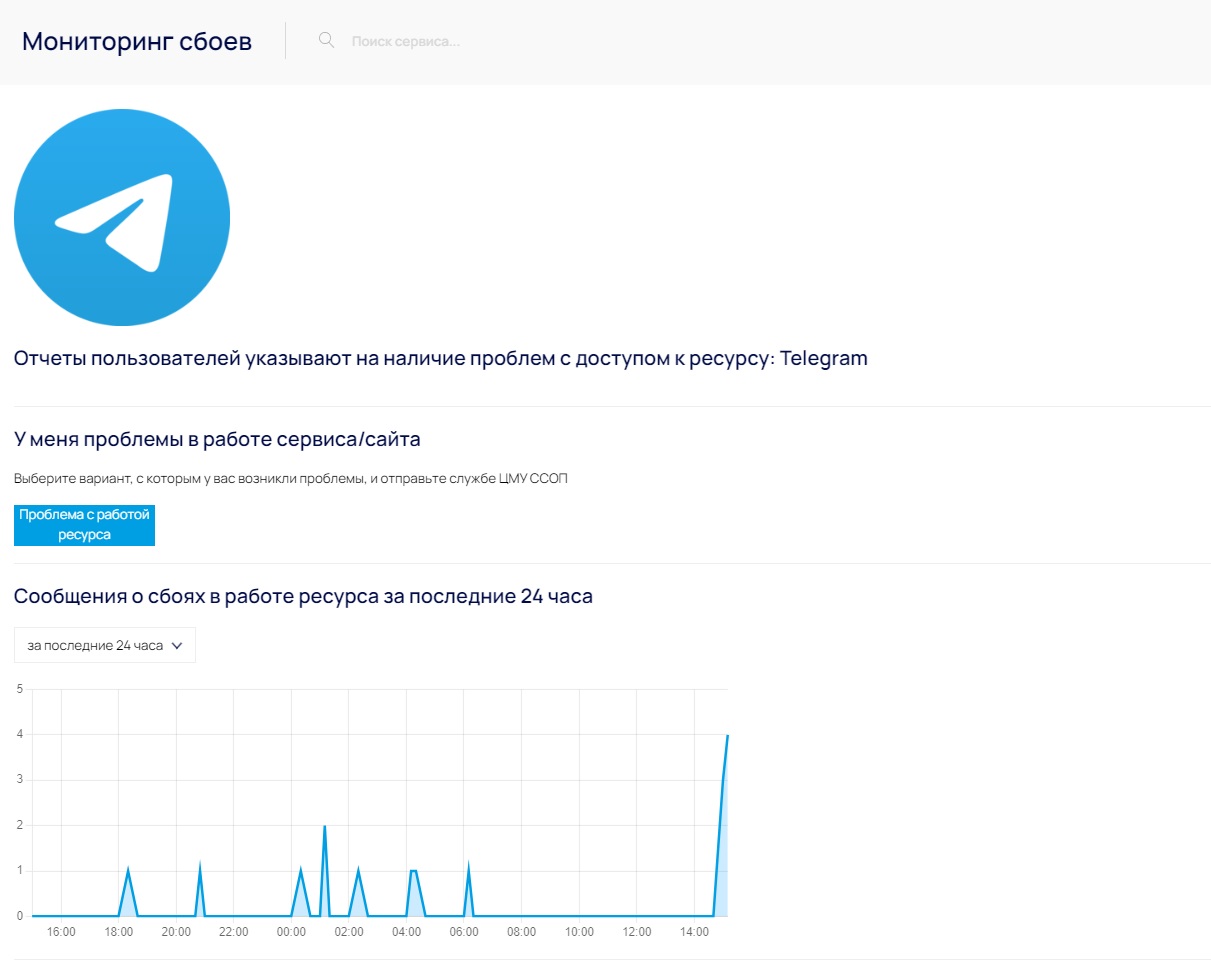
Task: Click the 16:00 x-axis label
Action: [x=61, y=932]
